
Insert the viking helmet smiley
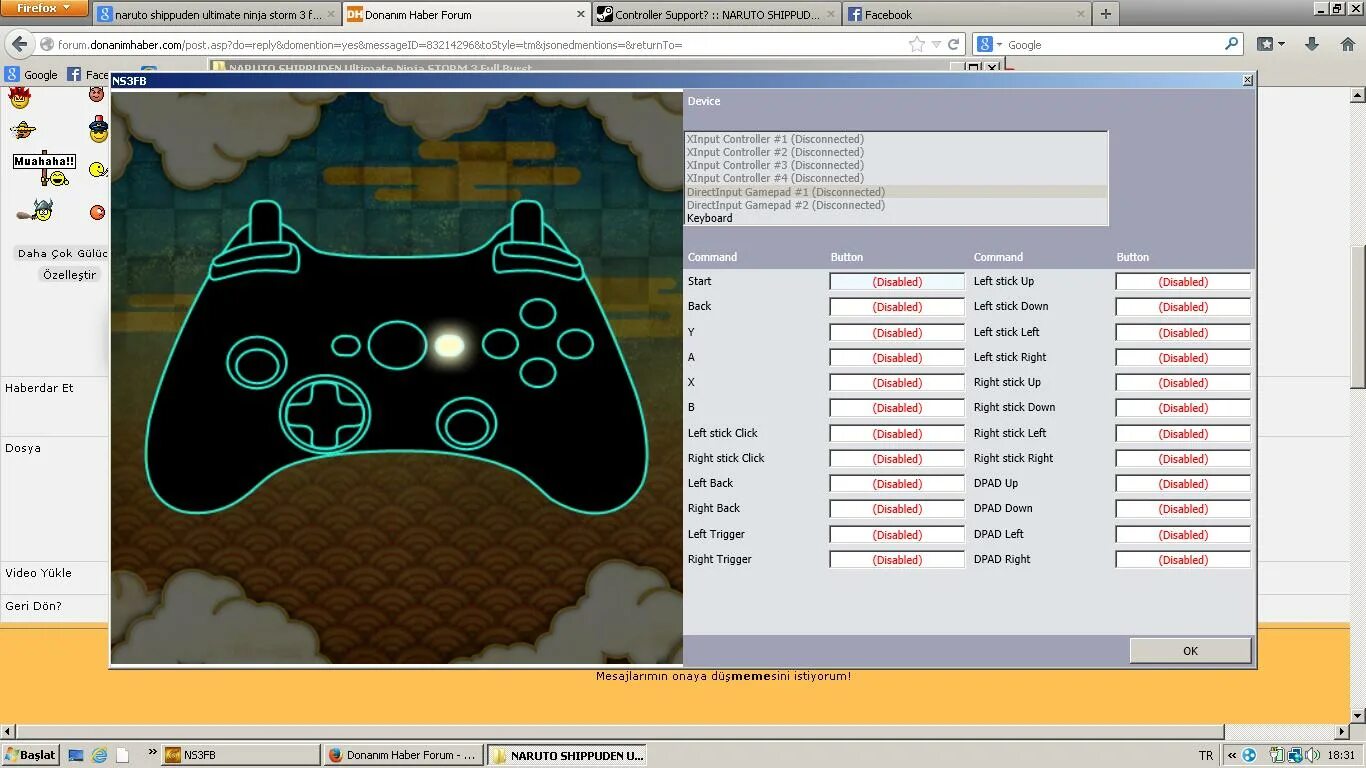pyautogui.click(x=36, y=211)
